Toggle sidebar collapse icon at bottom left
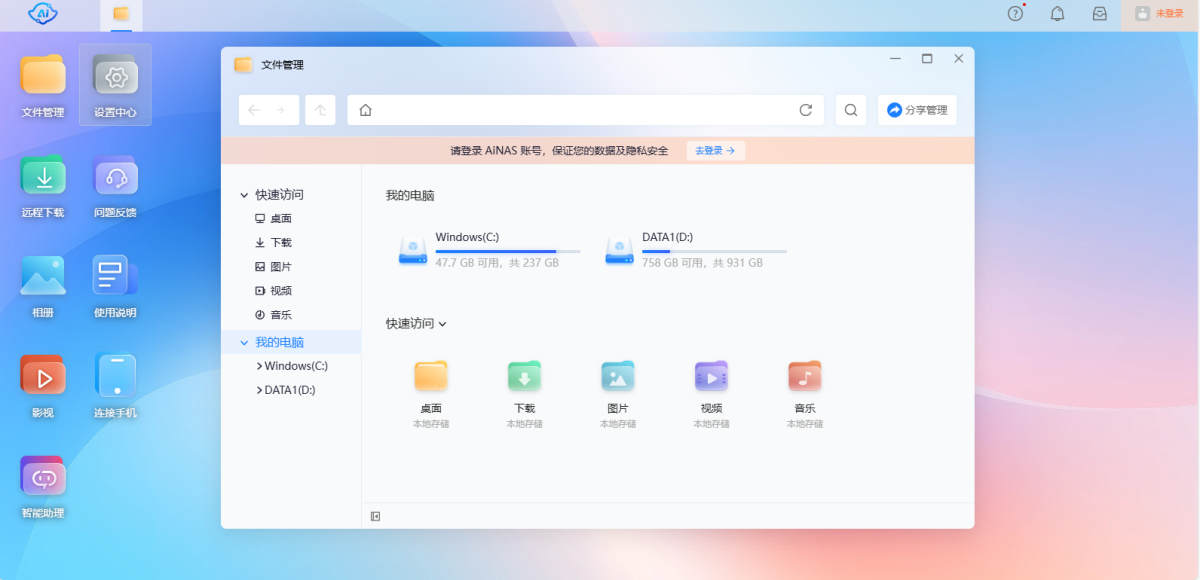1200x580 pixels. click(x=376, y=516)
